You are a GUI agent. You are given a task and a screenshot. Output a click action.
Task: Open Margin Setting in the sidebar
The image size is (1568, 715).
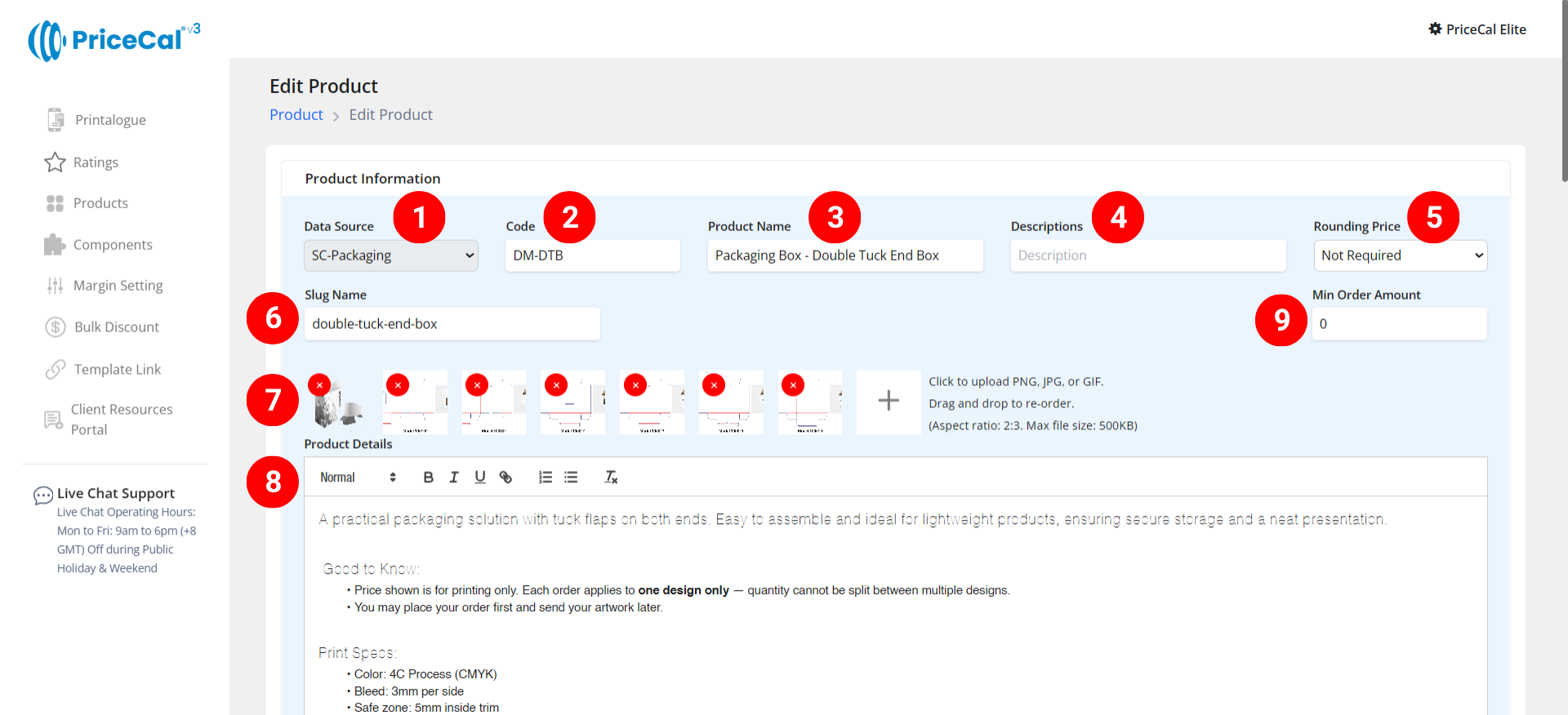click(x=118, y=286)
